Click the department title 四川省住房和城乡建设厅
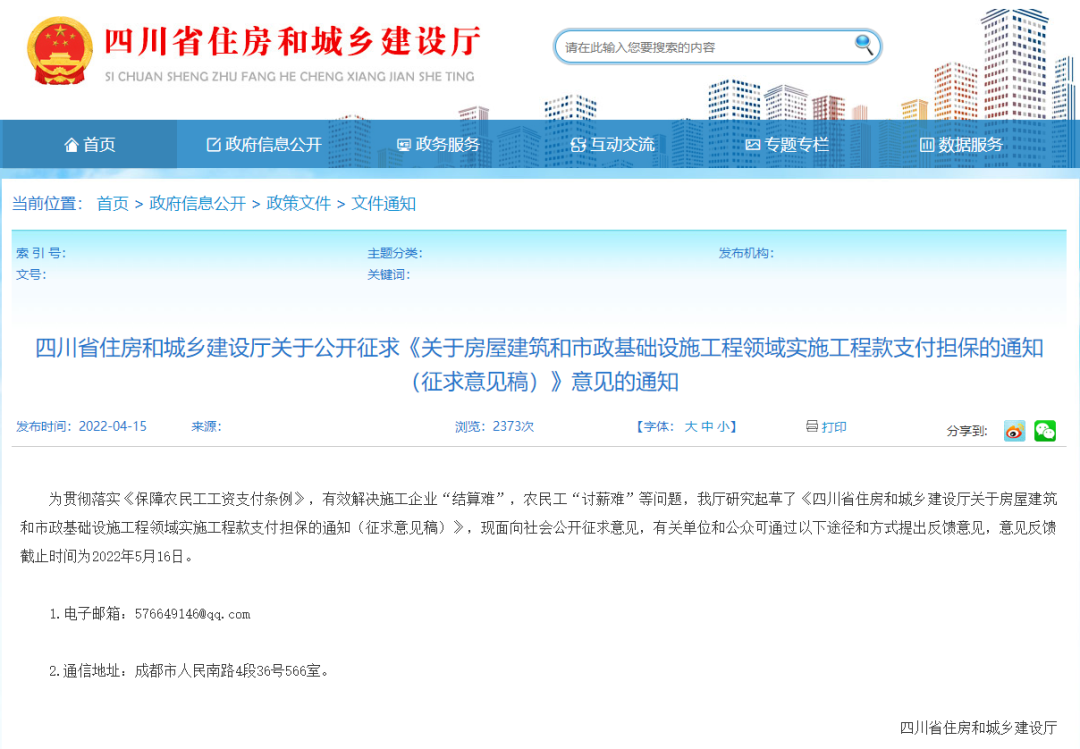The width and height of the screenshot is (1080, 749). (292, 42)
